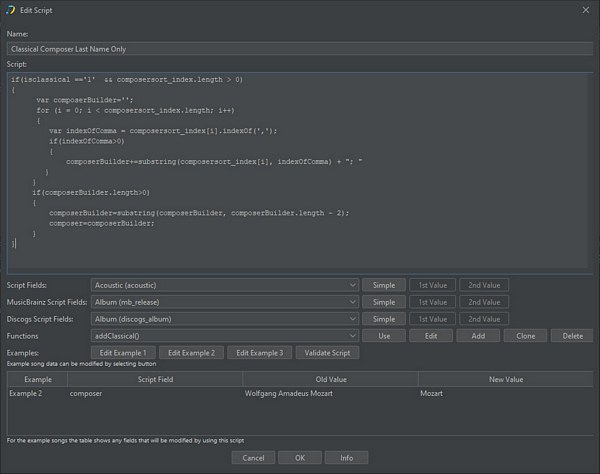Viewport: 600px width, 474px height.
Task: Click the Use function button
Action: (x=384, y=336)
